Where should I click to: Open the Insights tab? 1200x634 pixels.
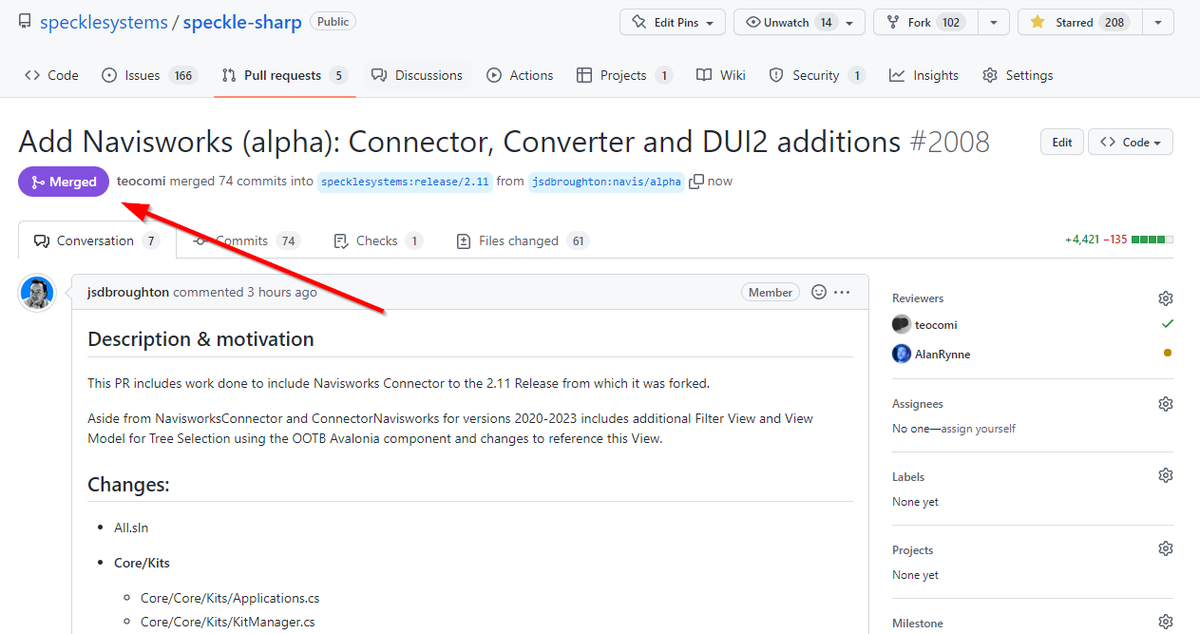(x=924, y=75)
